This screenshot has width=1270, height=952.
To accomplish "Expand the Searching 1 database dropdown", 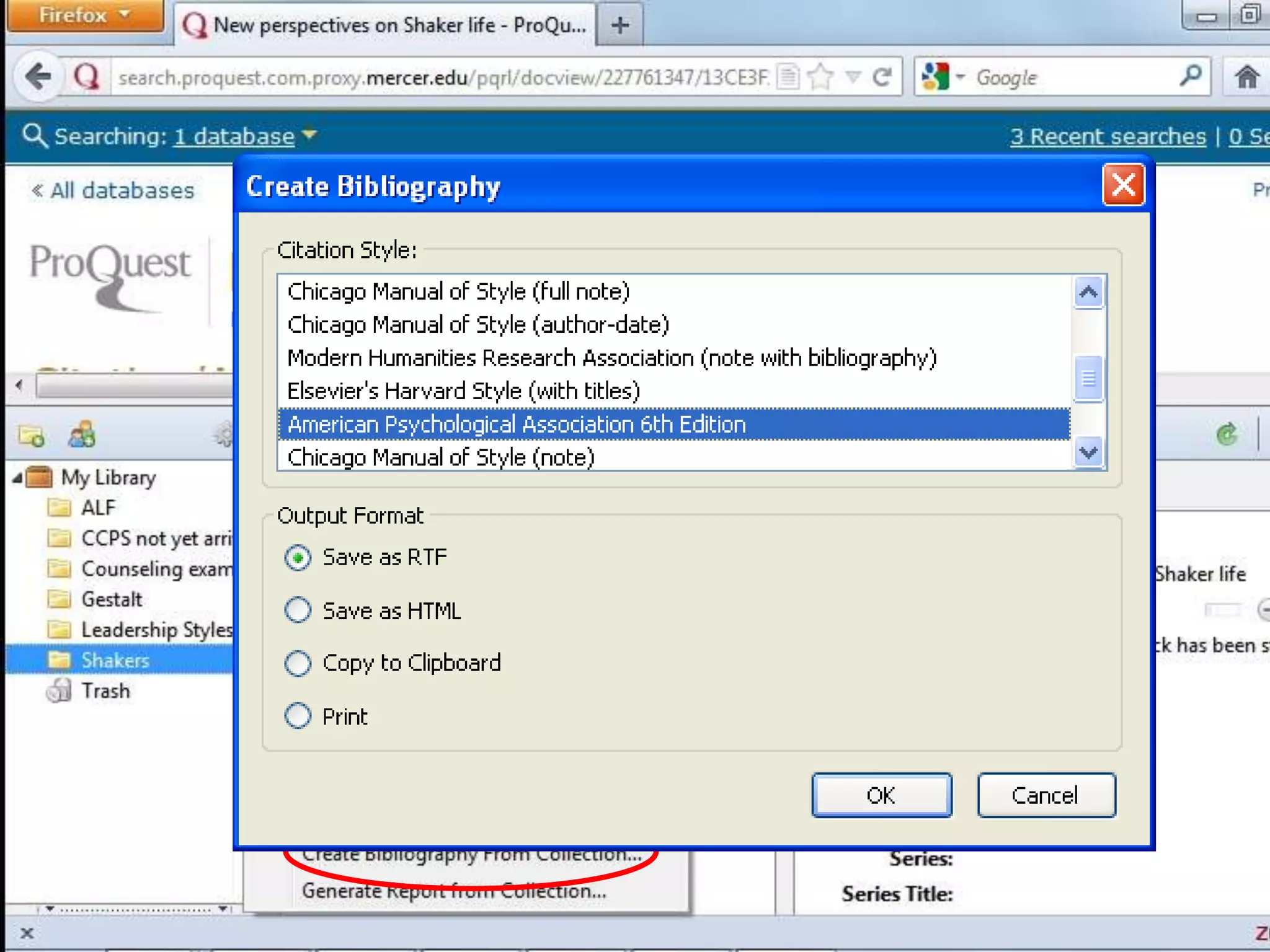I will 309,134.
